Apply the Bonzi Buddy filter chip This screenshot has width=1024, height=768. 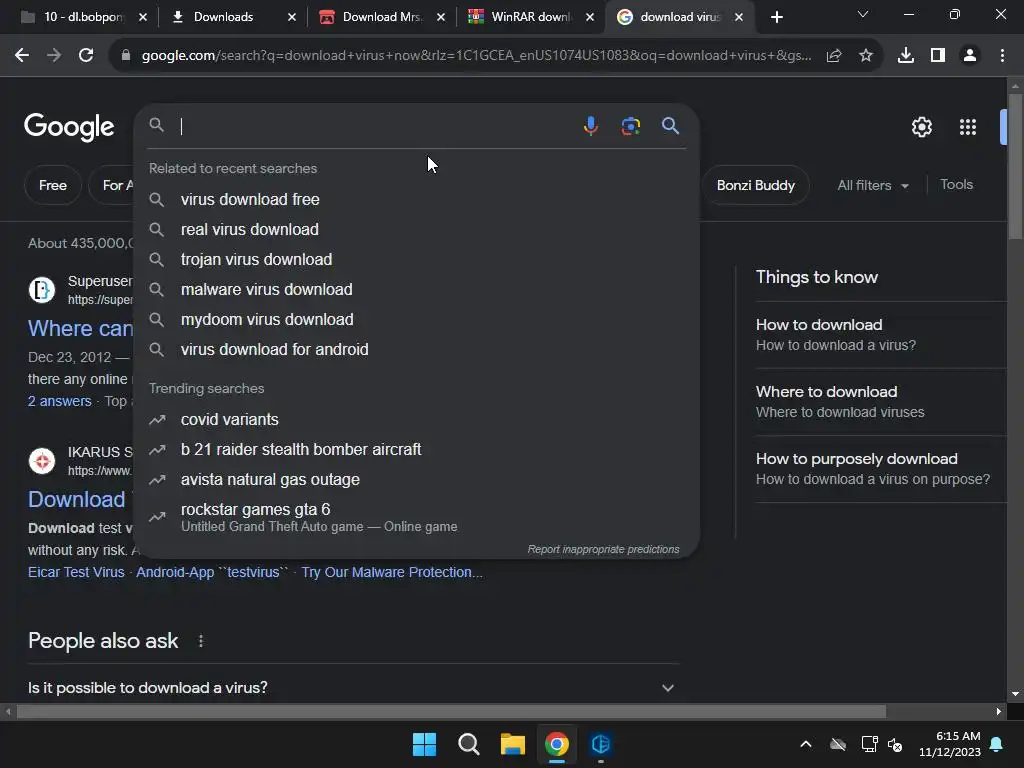pyautogui.click(x=756, y=185)
